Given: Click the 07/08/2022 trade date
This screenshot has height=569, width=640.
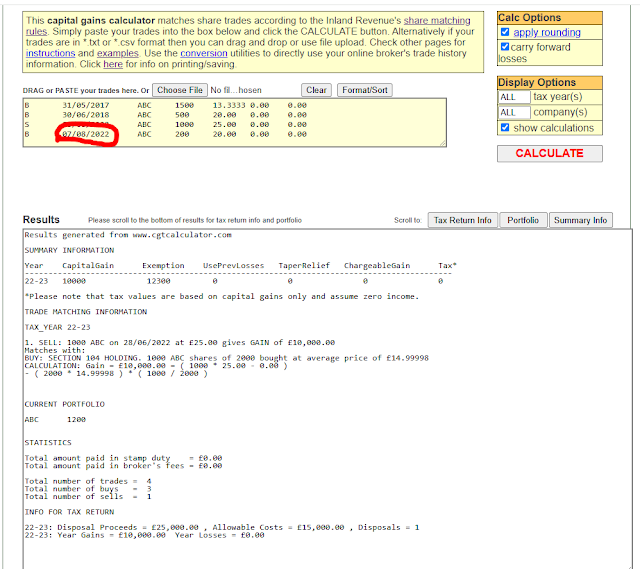Looking at the screenshot, I should 85,134.
